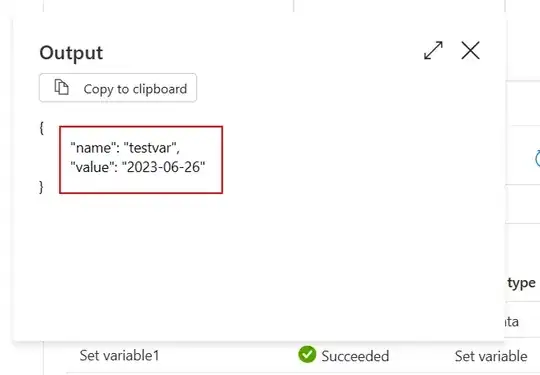Viewport: 540px width, 375px height.
Task: Click the partially visible blue refresh icon
Action: [537, 158]
